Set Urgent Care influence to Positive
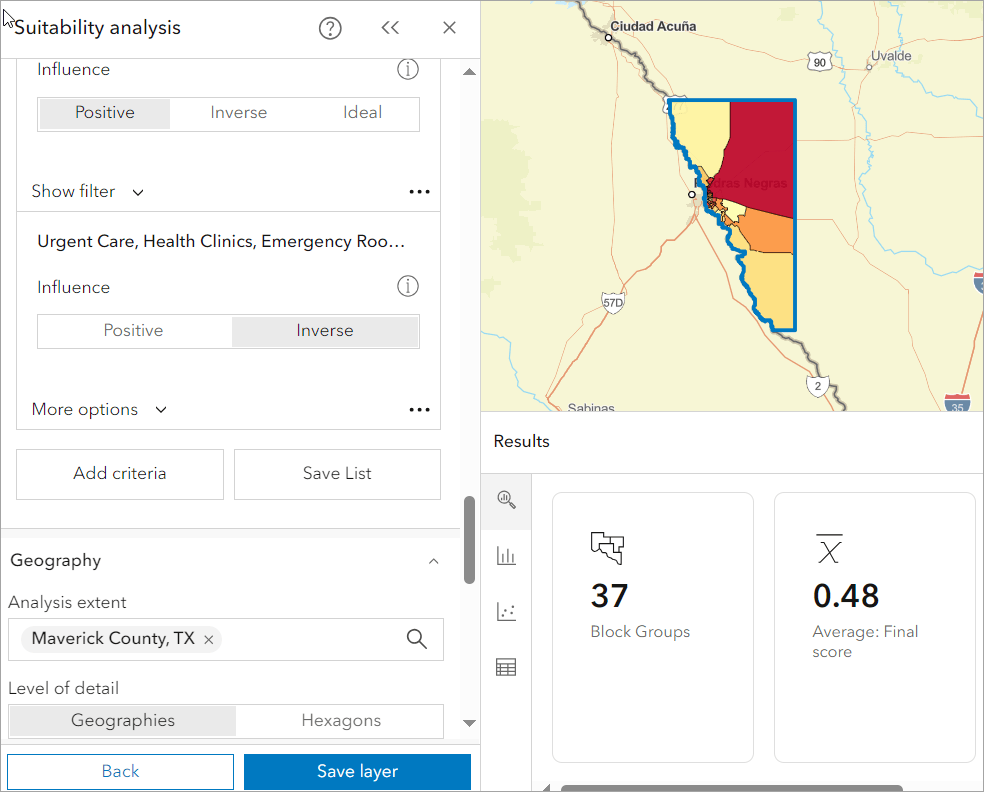Screen dimensions: 984x792 tap(135, 330)
